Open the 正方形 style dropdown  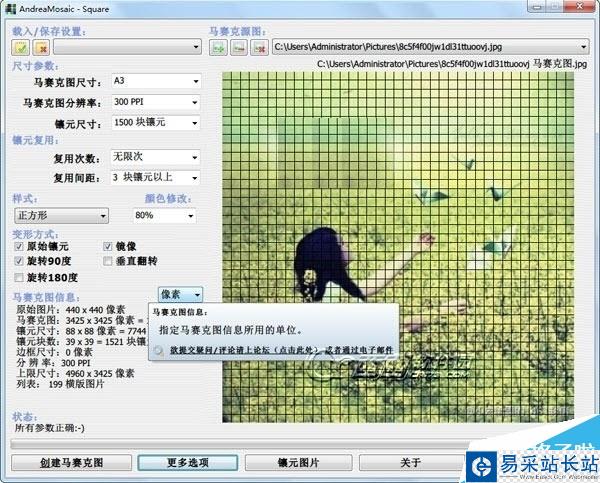(61, 216)
